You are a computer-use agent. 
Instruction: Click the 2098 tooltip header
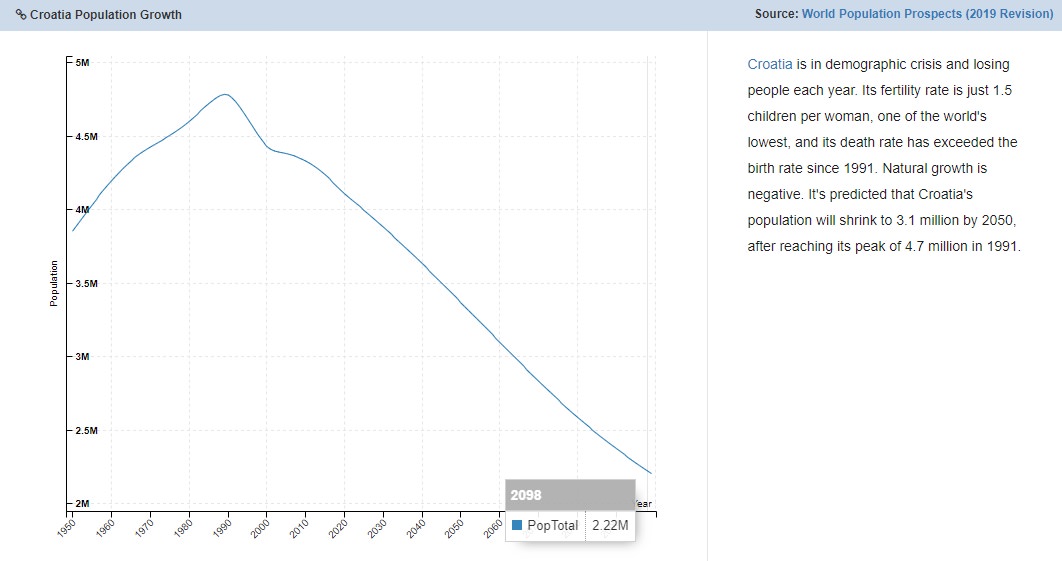570,495
